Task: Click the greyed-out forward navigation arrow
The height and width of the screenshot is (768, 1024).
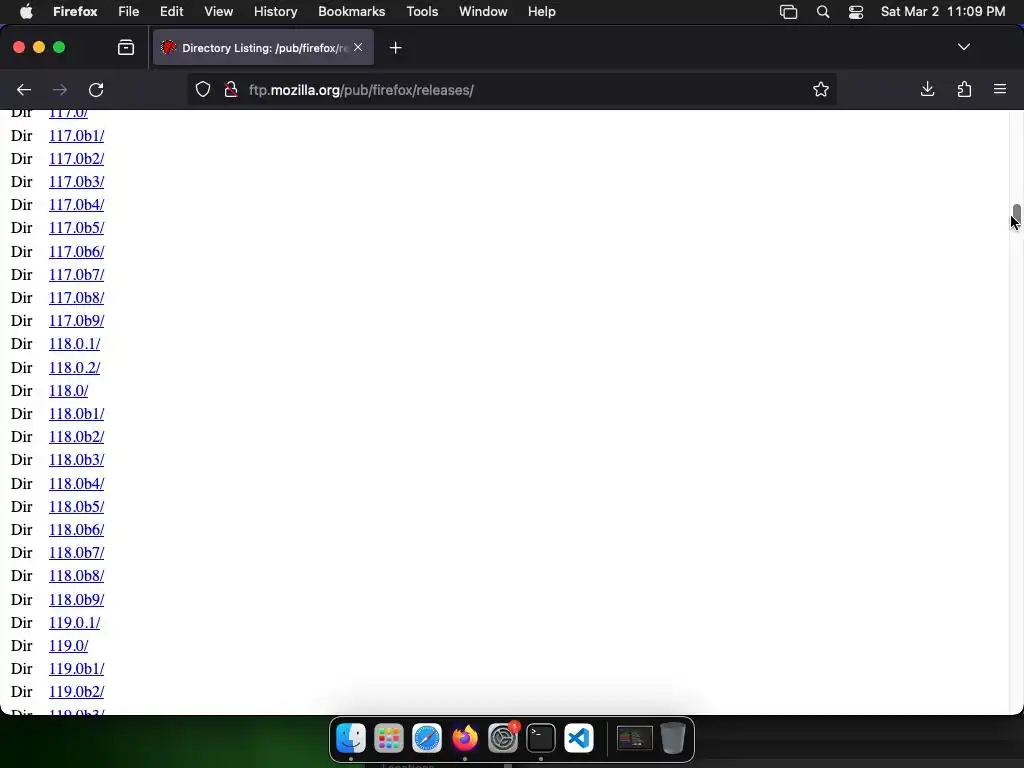Action: point(60,89)
